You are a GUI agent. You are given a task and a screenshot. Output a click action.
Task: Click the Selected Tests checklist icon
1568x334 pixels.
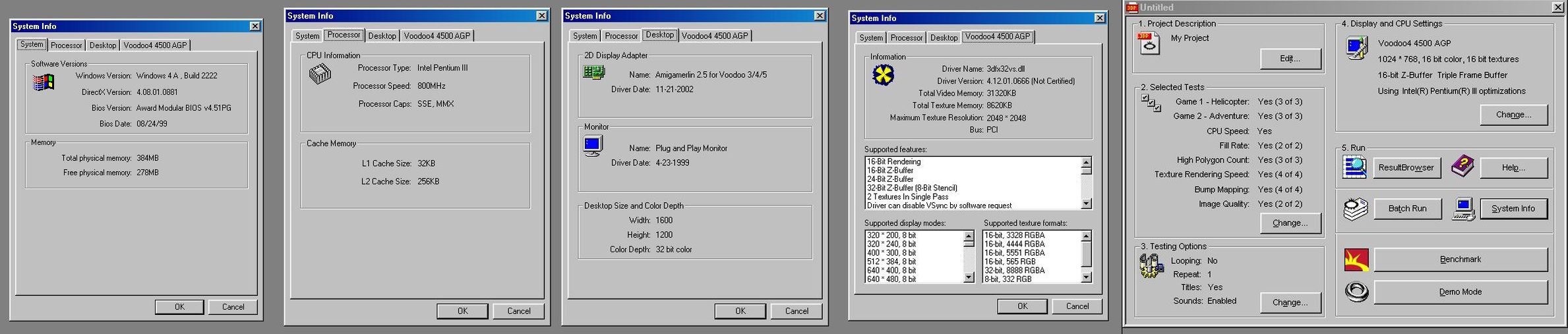click(1151, 103)
